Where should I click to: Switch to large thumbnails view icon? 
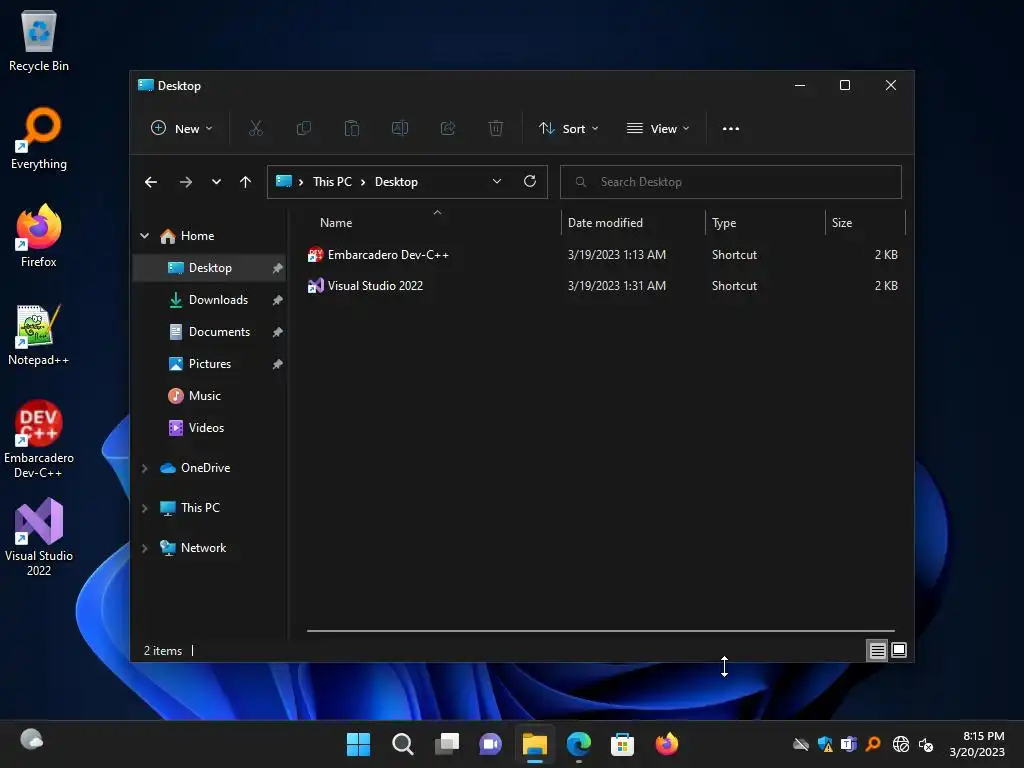pos(899,650)
